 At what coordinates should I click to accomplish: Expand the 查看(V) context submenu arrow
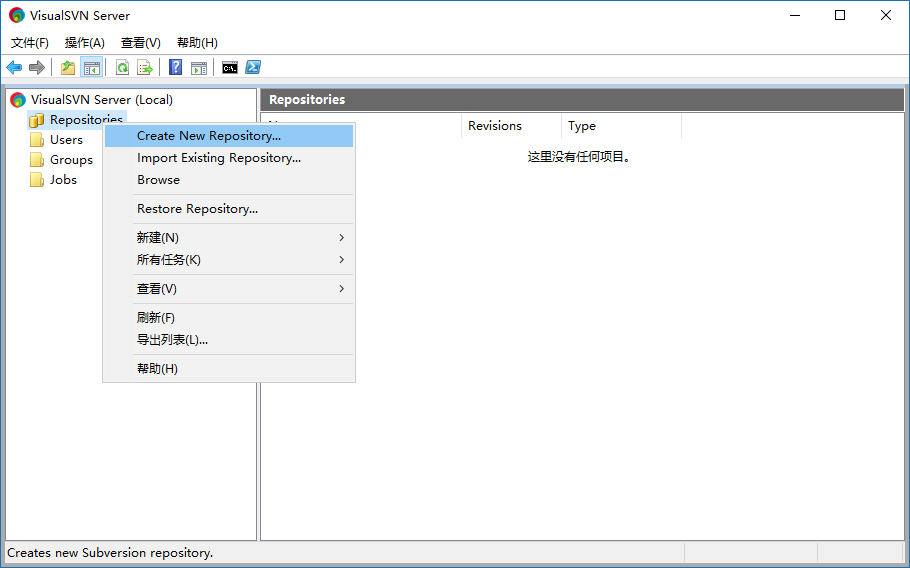pyautogui.click(x=342, y=289)
